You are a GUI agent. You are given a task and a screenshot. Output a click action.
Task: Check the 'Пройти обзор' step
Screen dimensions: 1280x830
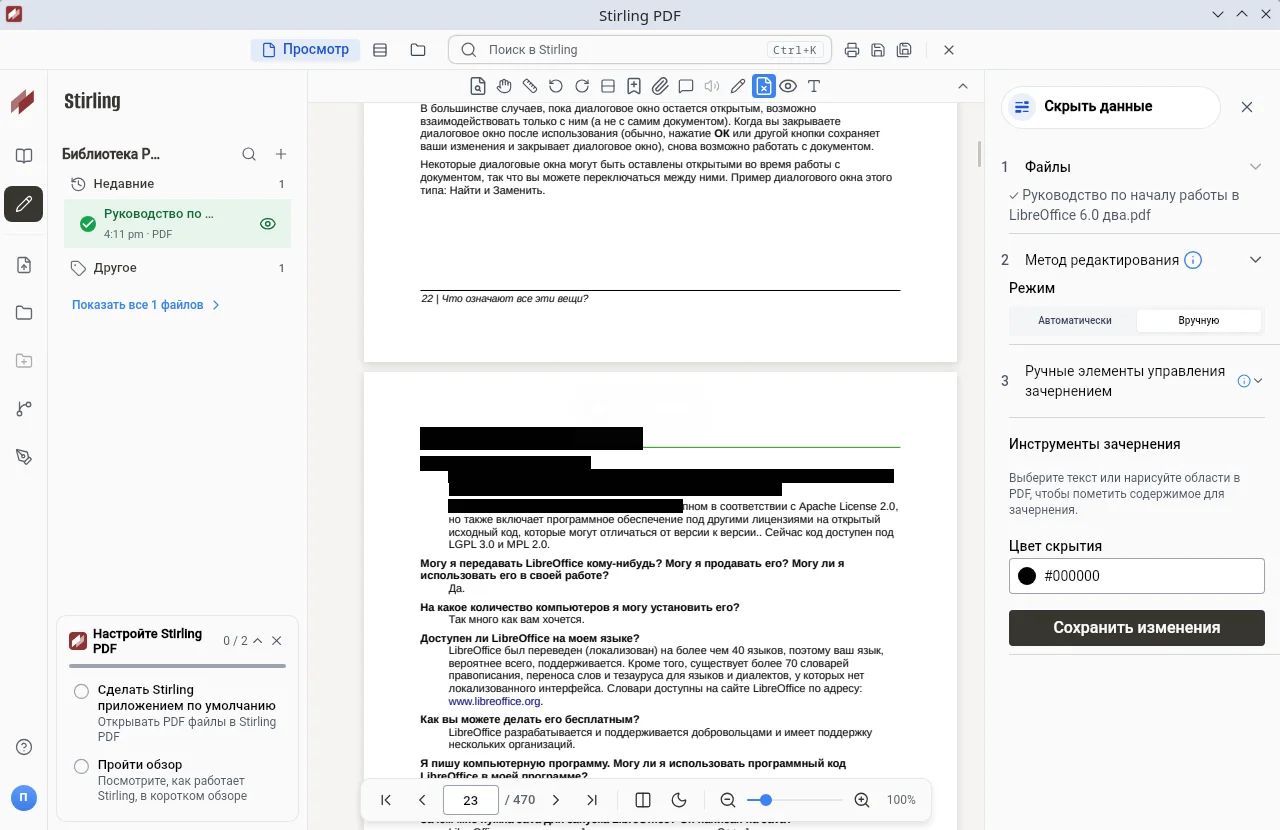click(82, 766)
